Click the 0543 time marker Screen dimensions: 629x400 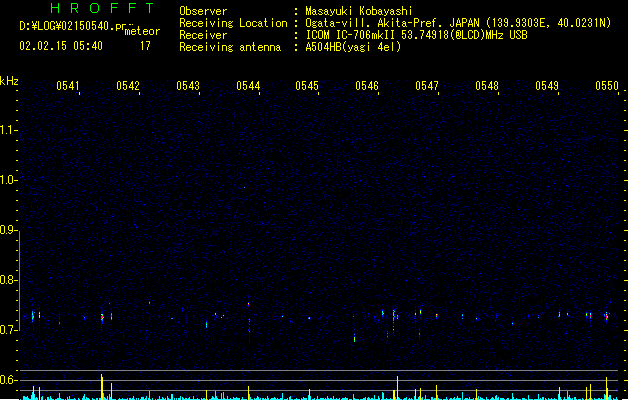(x=188, y=86)
